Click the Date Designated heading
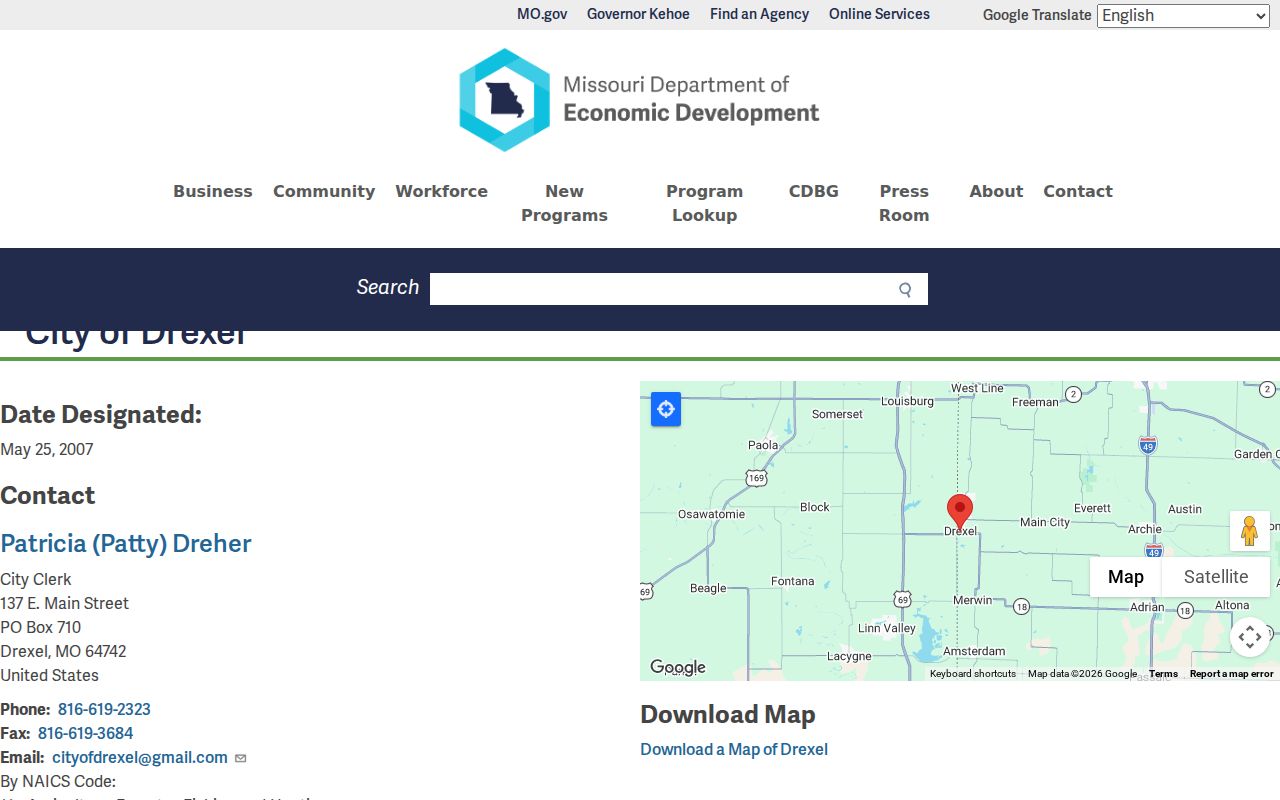This screenshot has height=800, width=1280. (101, 414)
